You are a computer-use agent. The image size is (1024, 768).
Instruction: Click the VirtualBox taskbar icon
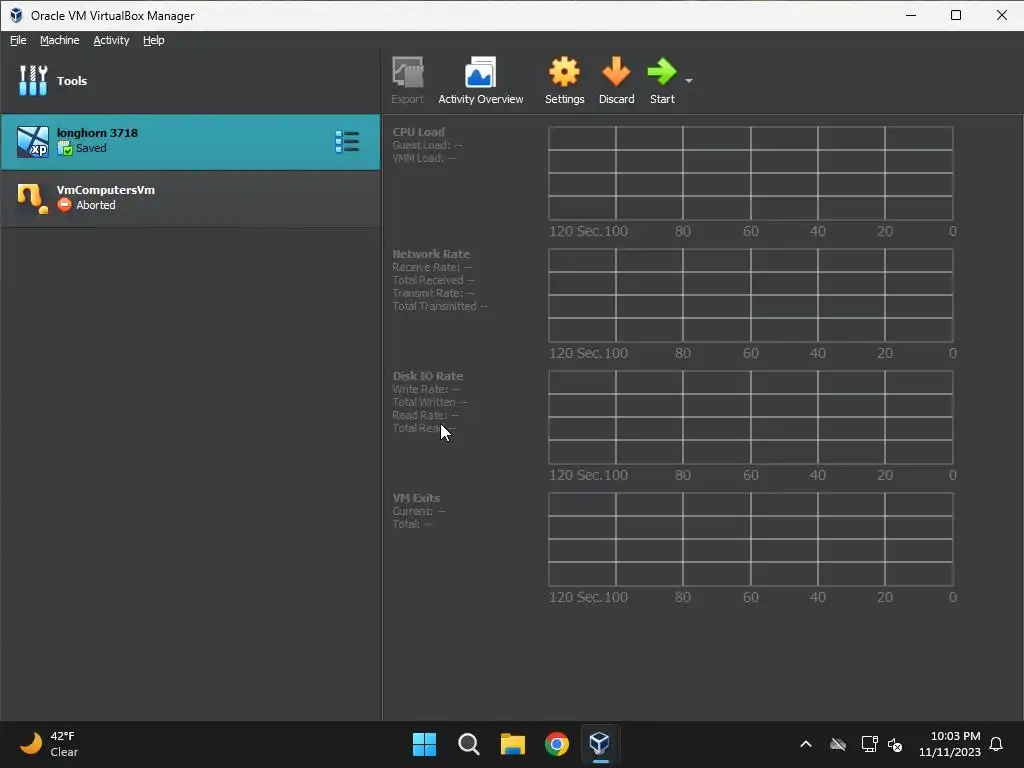[x=600, y=744]
